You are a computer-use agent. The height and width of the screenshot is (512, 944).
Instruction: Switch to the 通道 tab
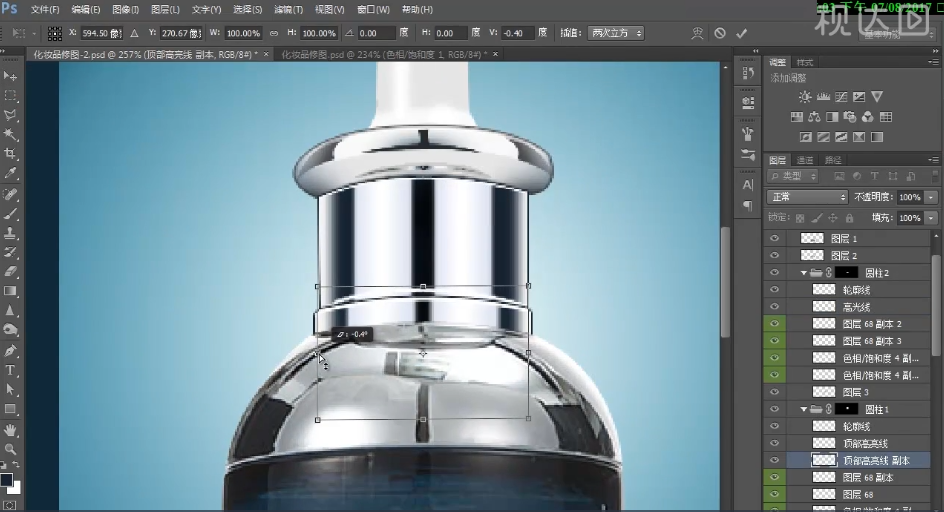(805, 160)
